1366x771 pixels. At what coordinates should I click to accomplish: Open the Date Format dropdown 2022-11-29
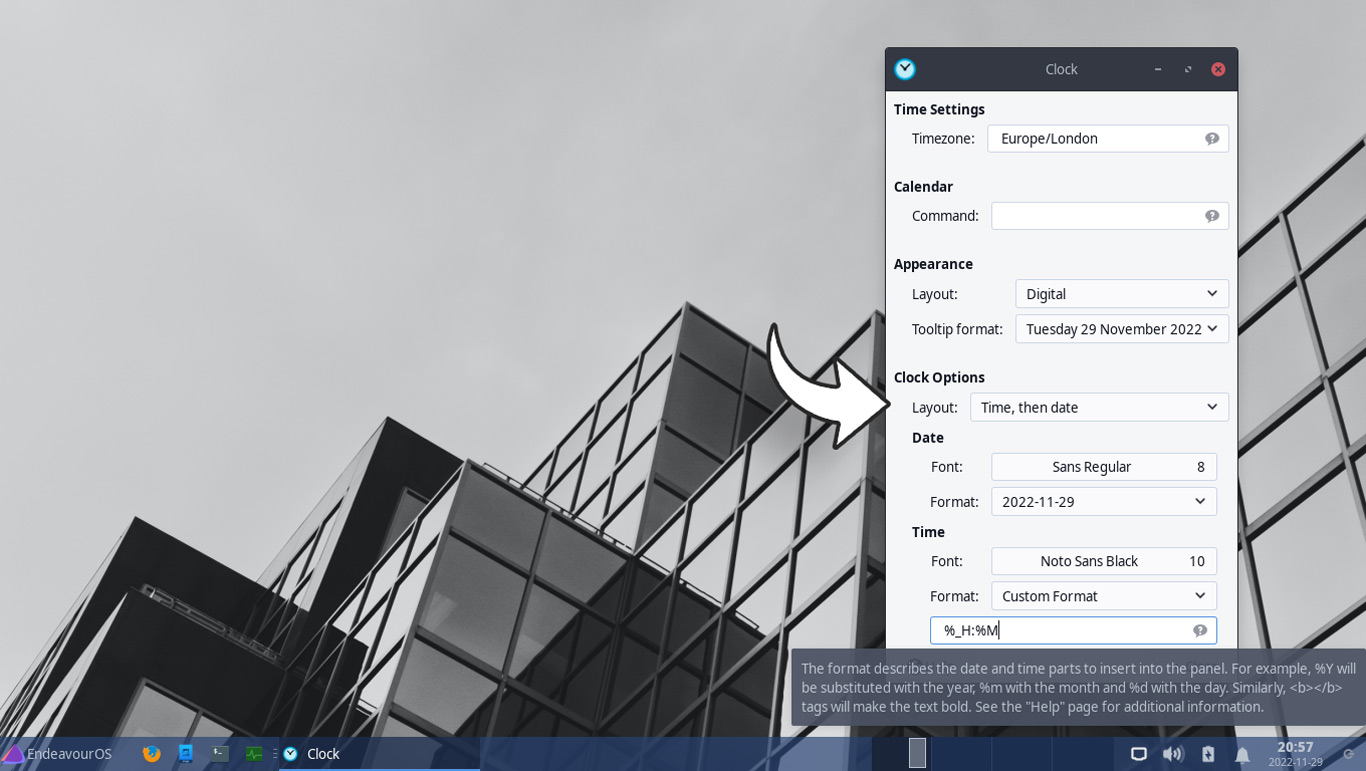click(x=1104, y=502)
